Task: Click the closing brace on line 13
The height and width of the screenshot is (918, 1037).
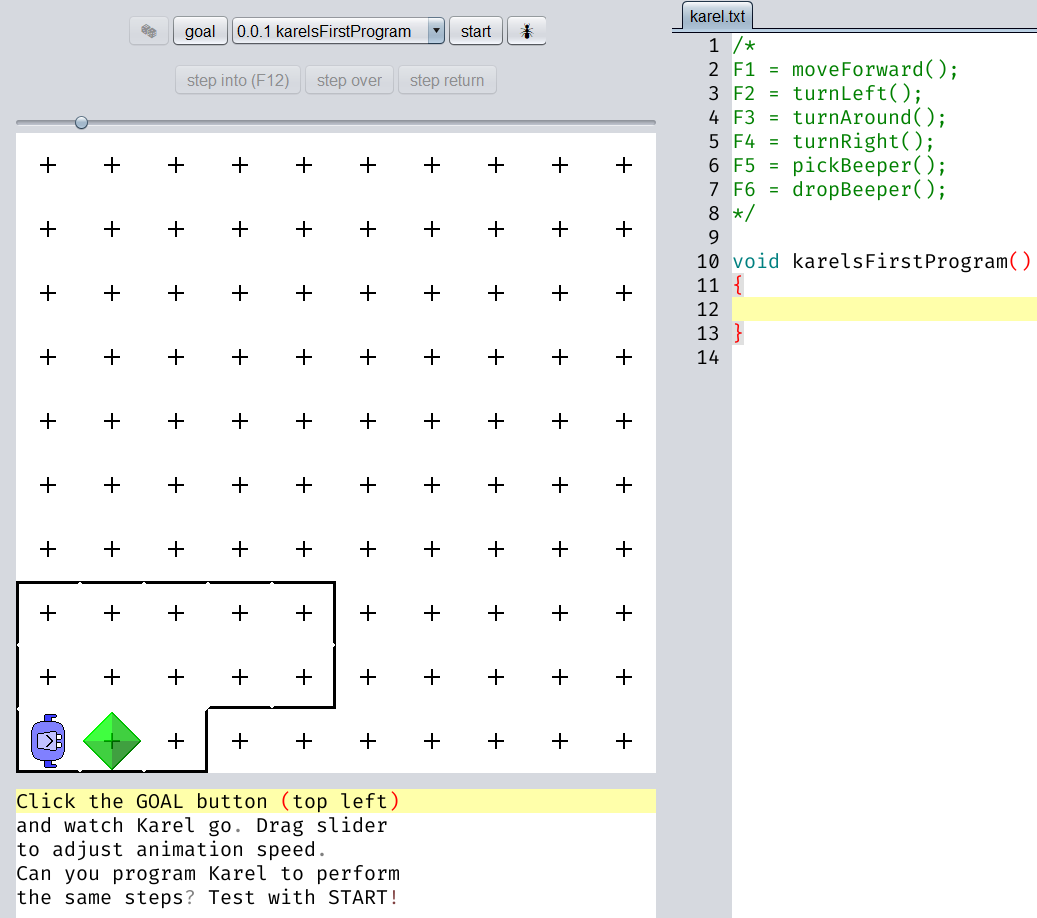Action: coord(738,334)
